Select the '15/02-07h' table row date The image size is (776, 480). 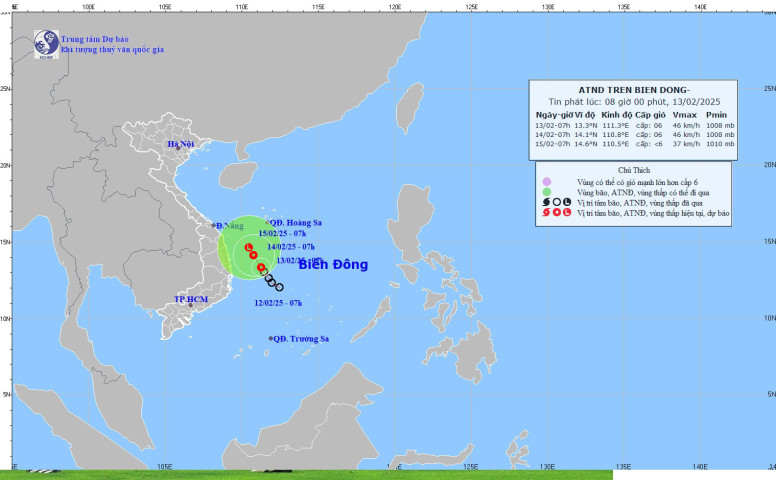[552, 144]
